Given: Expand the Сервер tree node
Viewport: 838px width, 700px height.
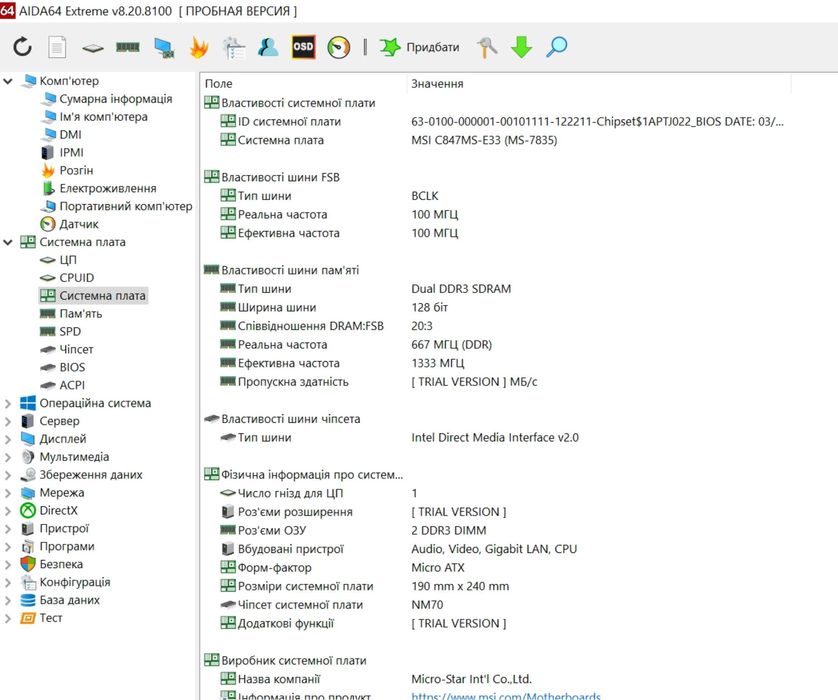Looking at the screenshot, I should tap(8, 421).
